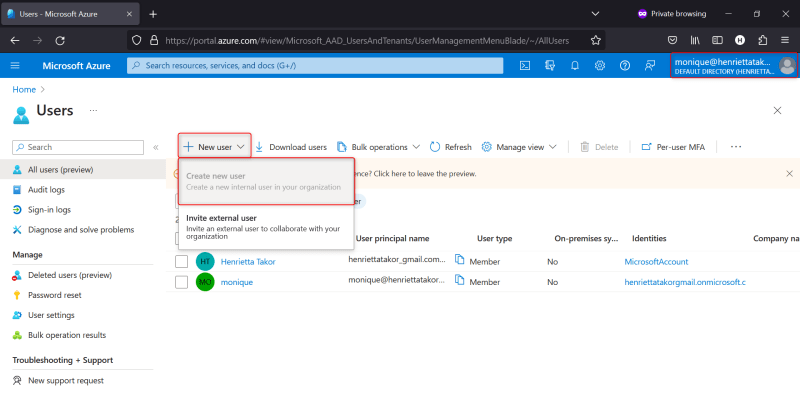This screenshot has width=800, height=420.
Task: Focus the Azure global search box
Action: tap(315, 65)
